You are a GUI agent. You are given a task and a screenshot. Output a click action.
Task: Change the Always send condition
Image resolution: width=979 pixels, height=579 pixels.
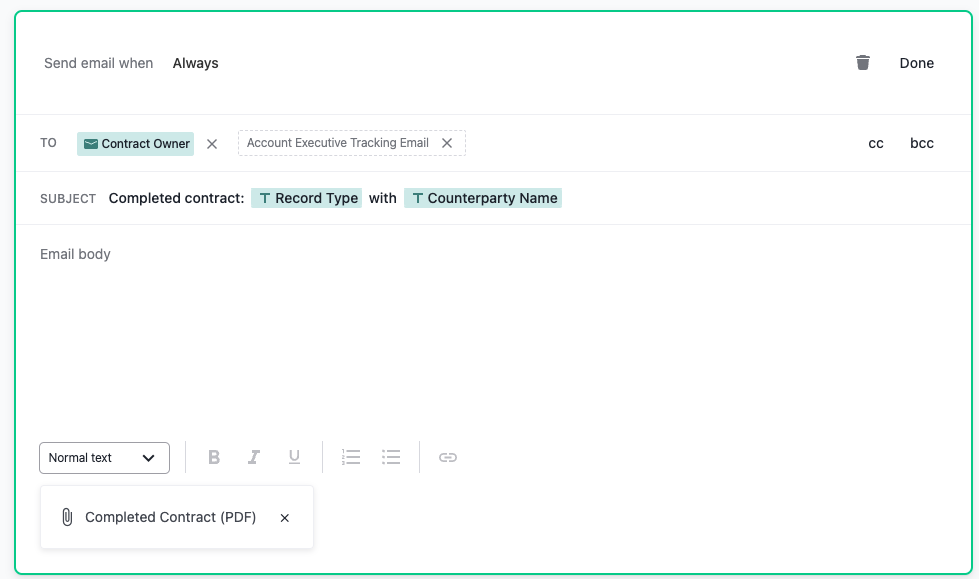click(195, 62)
